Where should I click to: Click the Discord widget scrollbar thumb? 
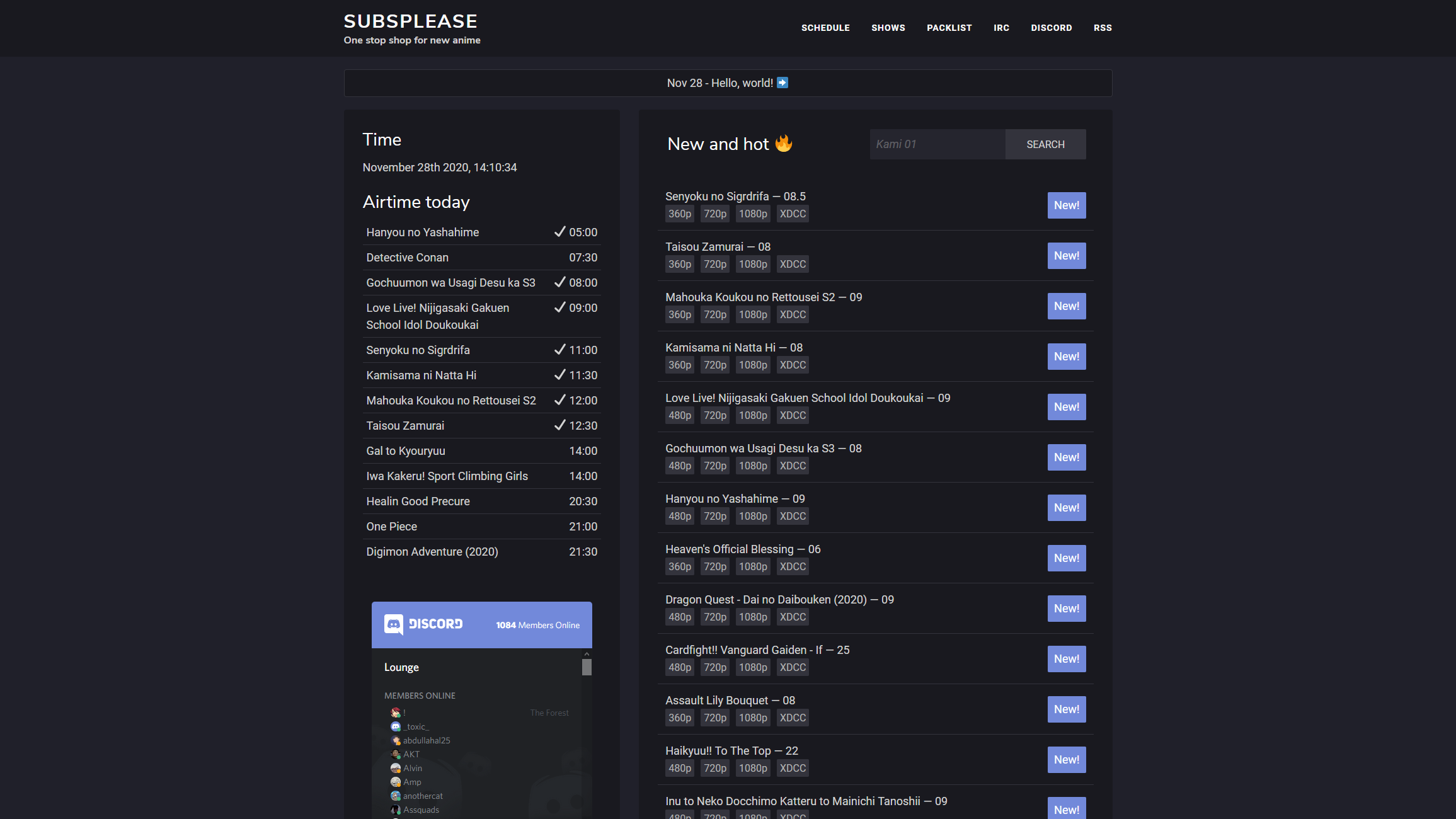click(587, 667)
